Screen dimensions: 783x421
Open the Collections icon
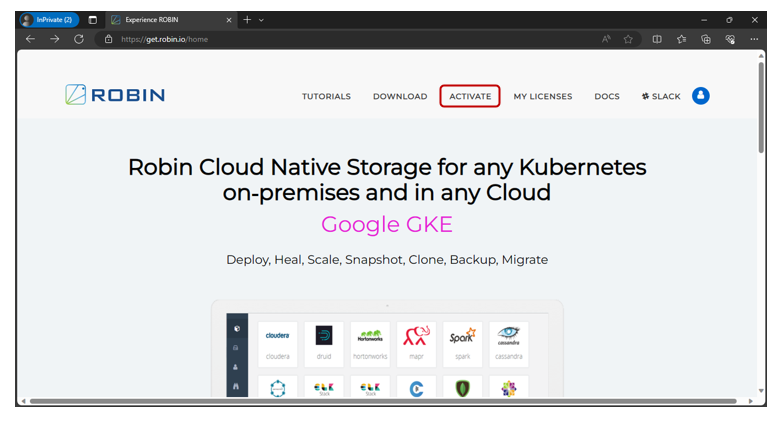click(x=706, y=39)
